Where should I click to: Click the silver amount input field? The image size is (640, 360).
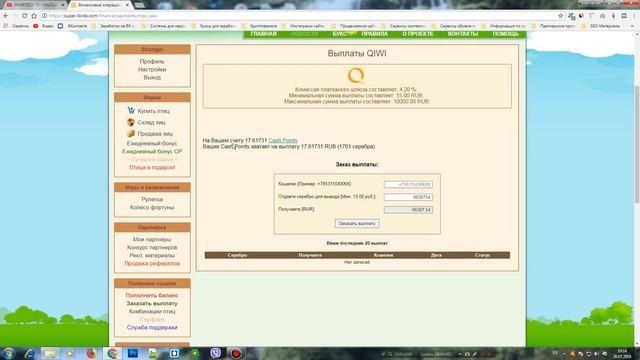pos(408,197)
